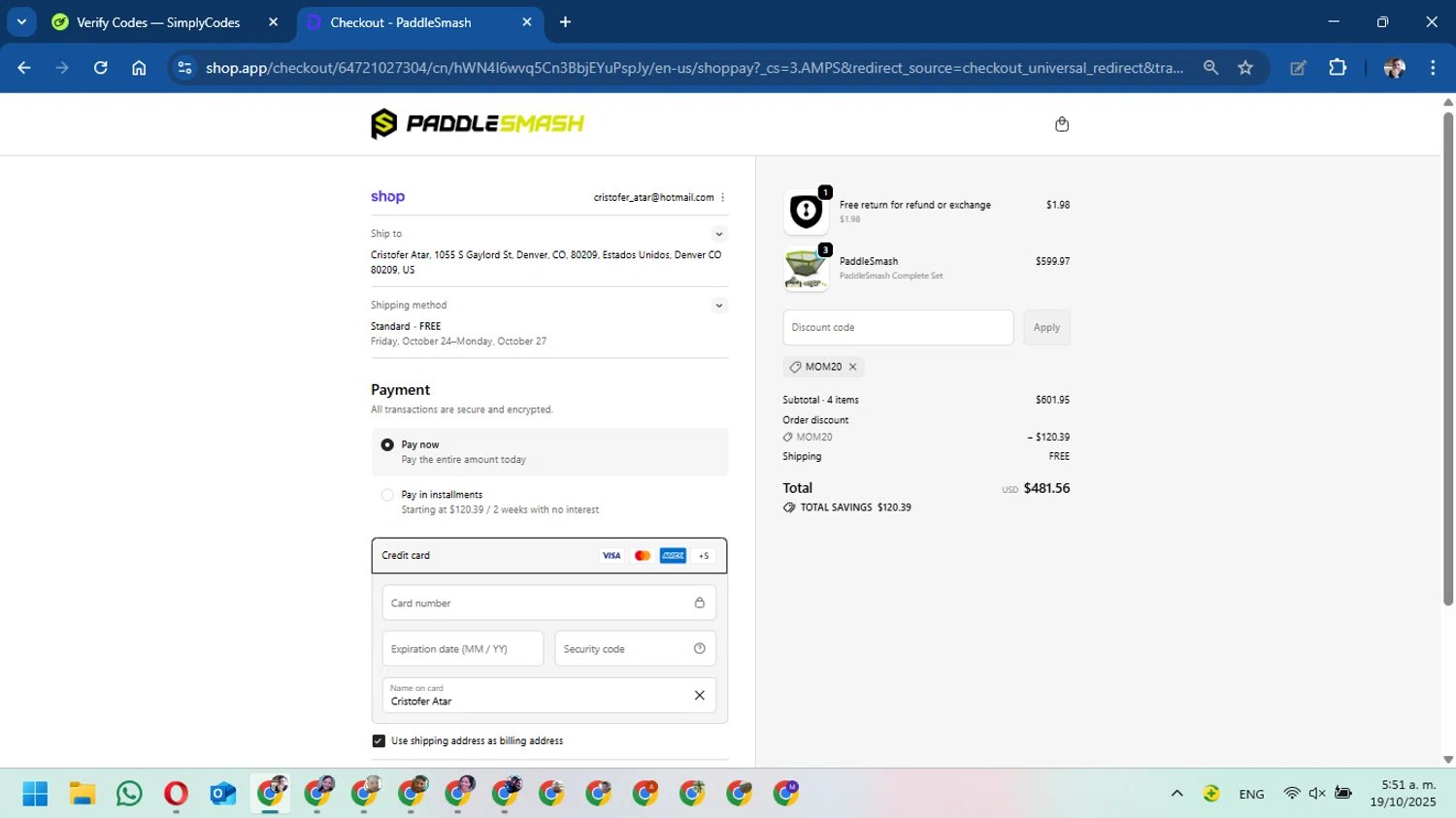
Task: Open Outlook from taskbar
Action: point(223,794)
